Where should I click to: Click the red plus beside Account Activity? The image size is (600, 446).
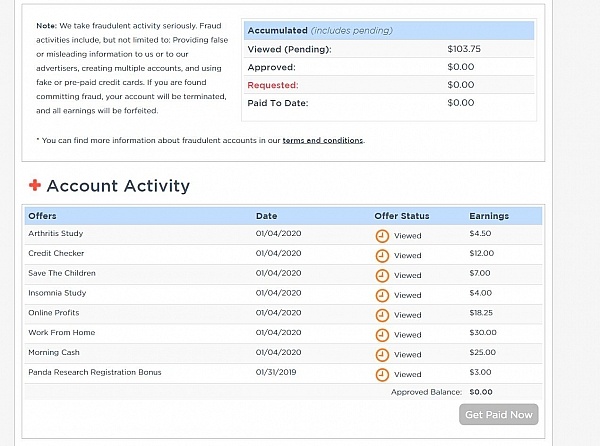[x=35, y=185]
